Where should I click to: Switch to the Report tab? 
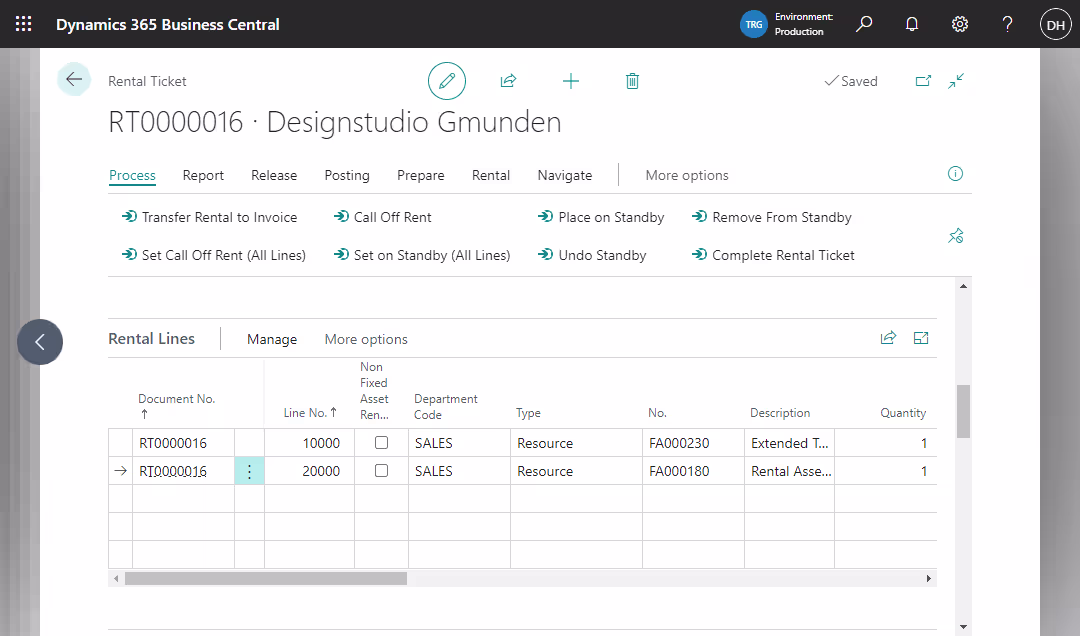coord(203,175)
